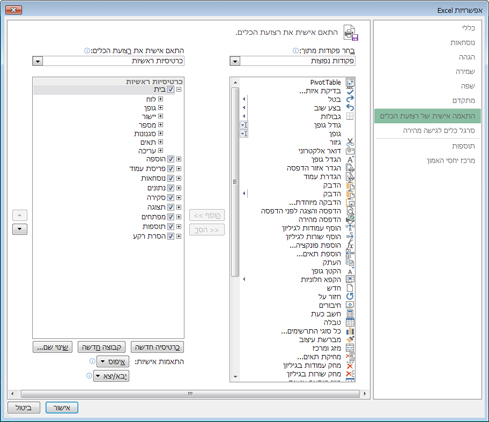Select the Undo (בטל) arrow icon

click(350, 99)
